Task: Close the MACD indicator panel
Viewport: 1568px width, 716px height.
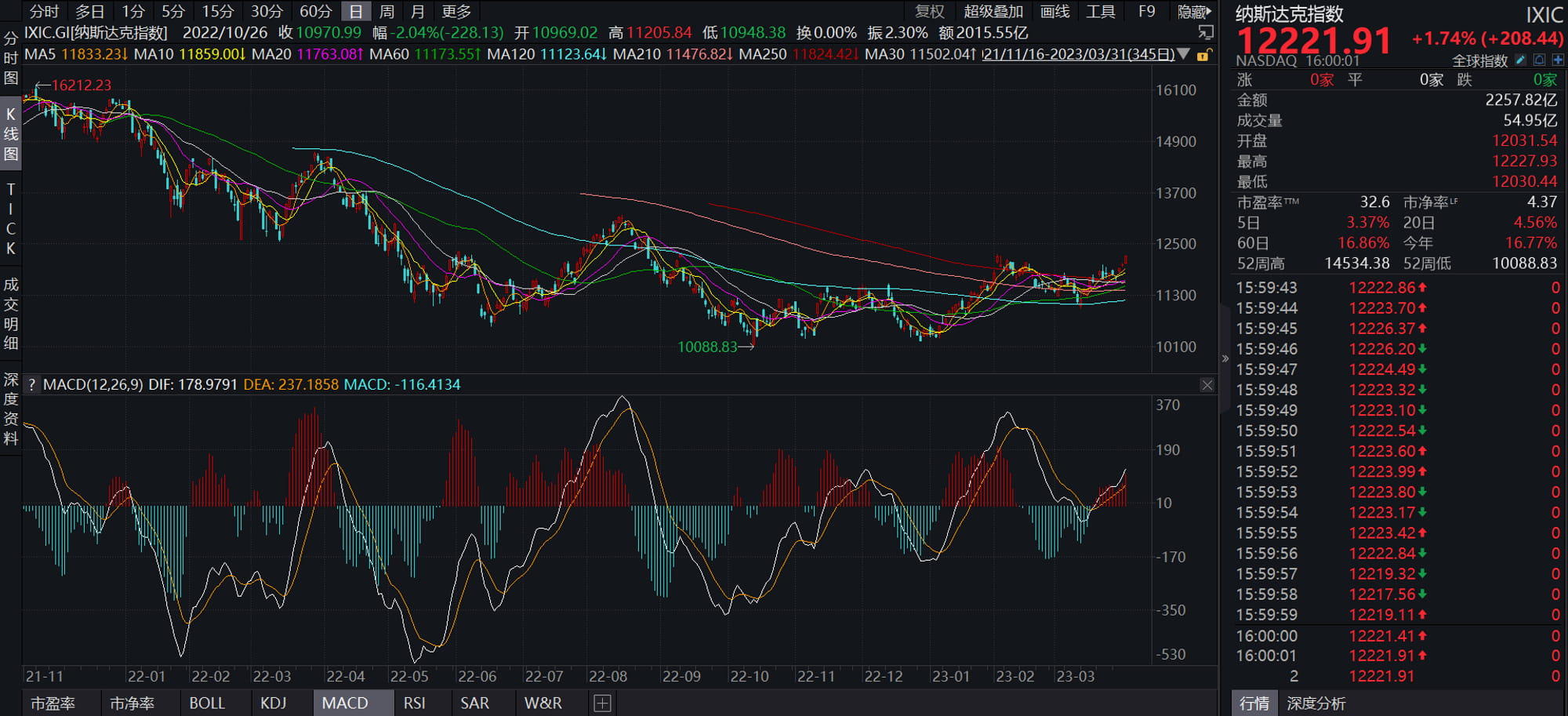Action: 1207,384
